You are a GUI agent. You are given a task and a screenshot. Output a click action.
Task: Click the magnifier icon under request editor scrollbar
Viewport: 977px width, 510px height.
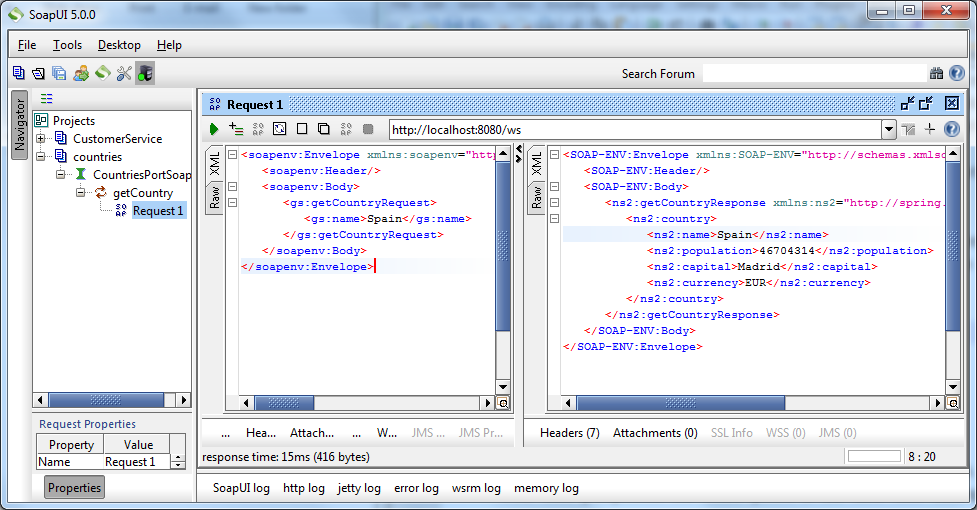coord(503,403)
